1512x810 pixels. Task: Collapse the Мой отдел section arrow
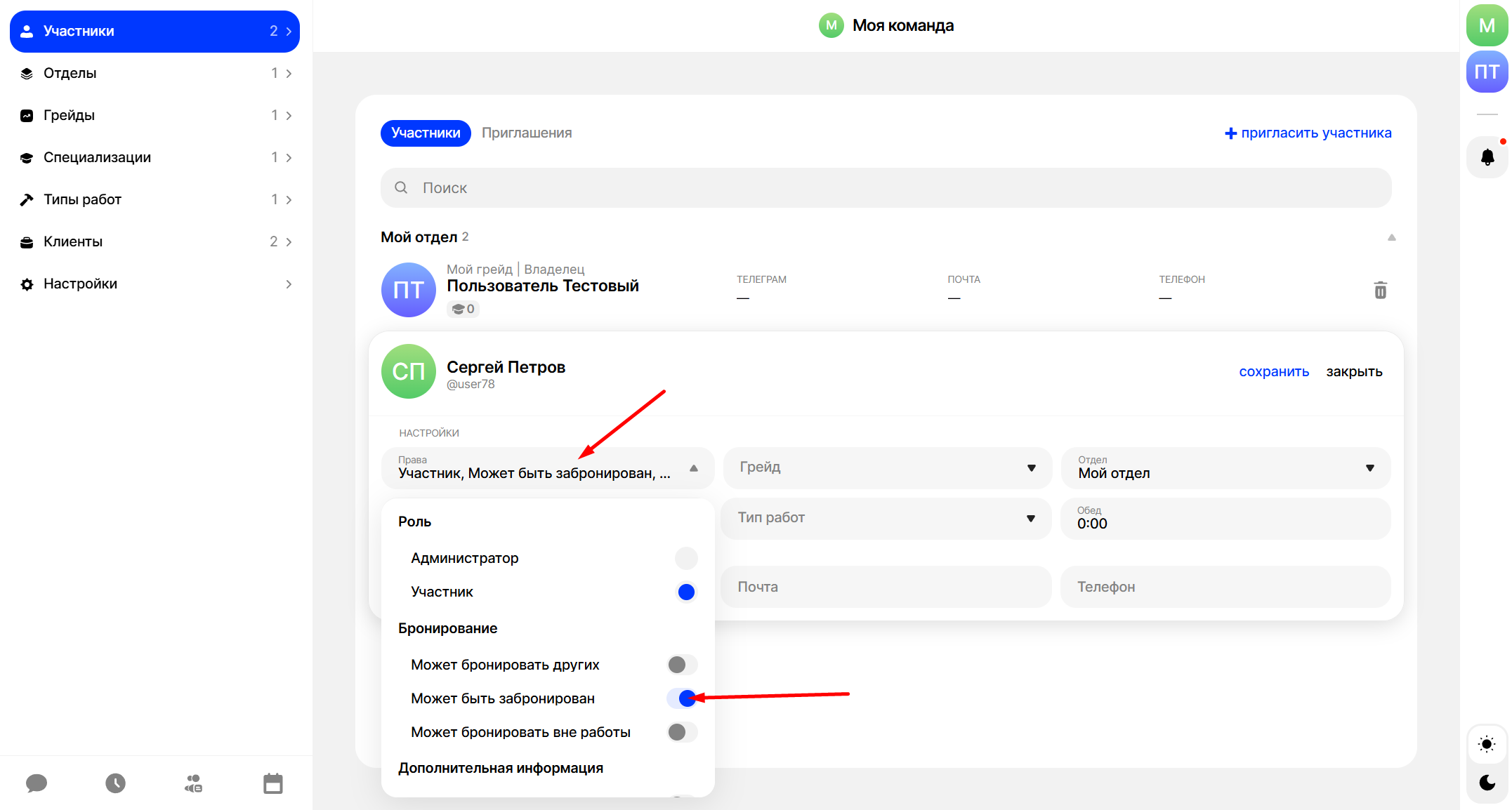coord(1391,237)
